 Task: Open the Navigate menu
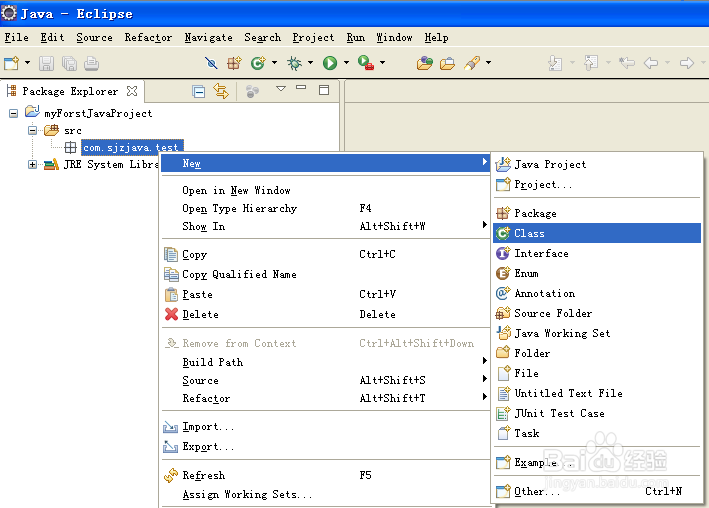point(208,38)
